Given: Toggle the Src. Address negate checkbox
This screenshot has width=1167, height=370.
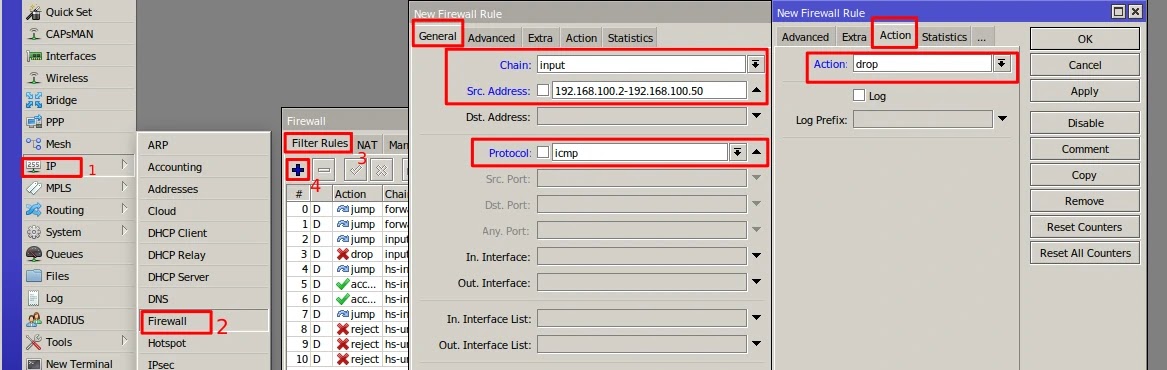Looking at the screenshot, I should click(x=543, y=91).
